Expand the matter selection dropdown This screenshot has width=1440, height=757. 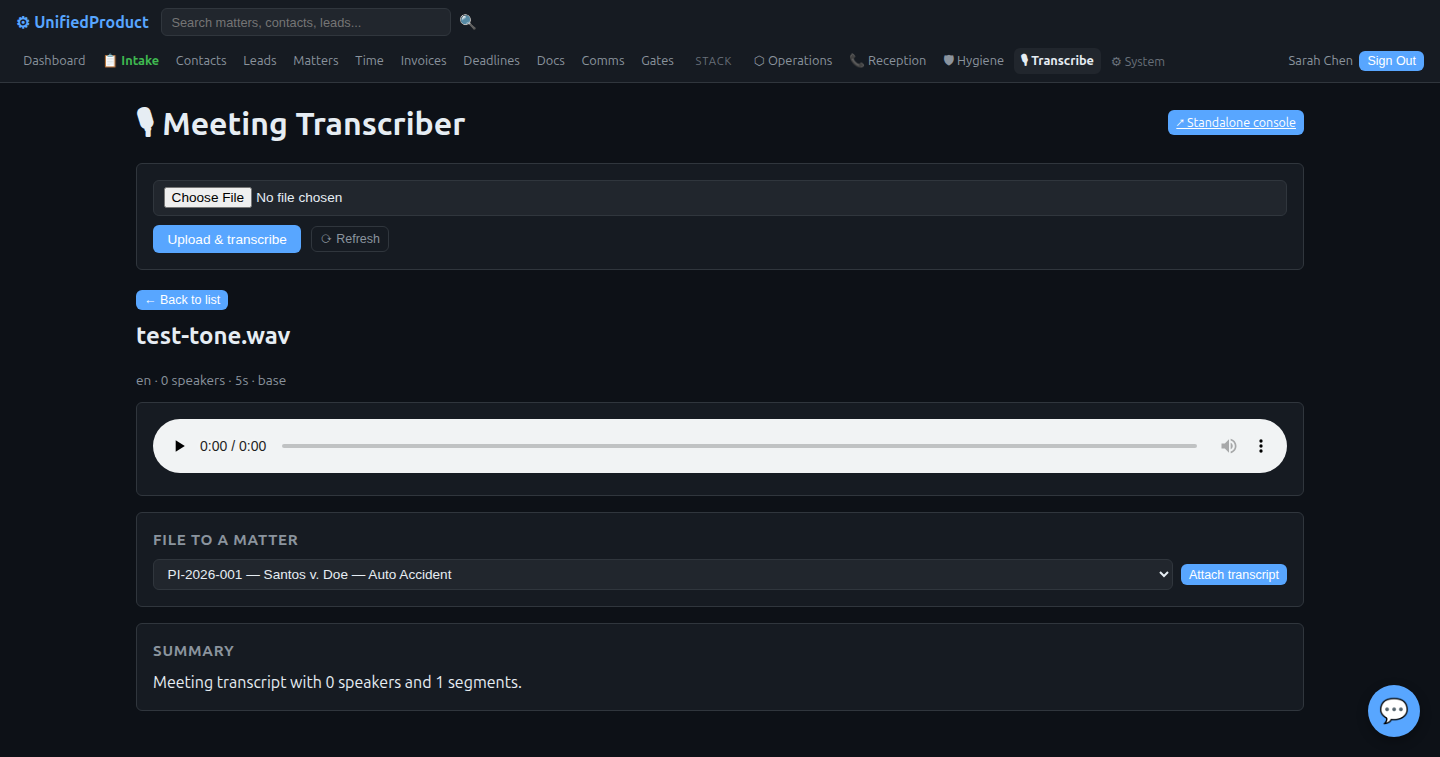coord(662,574)
